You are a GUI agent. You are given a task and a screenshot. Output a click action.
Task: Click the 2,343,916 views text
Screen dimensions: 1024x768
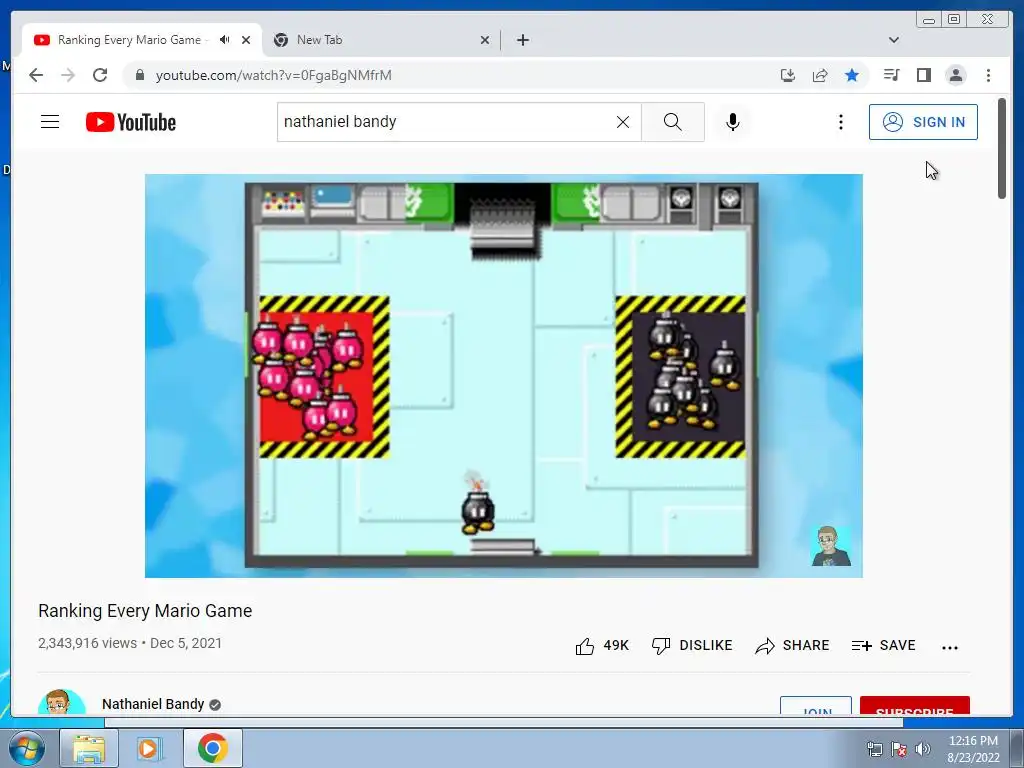click(x=88, y=643)
